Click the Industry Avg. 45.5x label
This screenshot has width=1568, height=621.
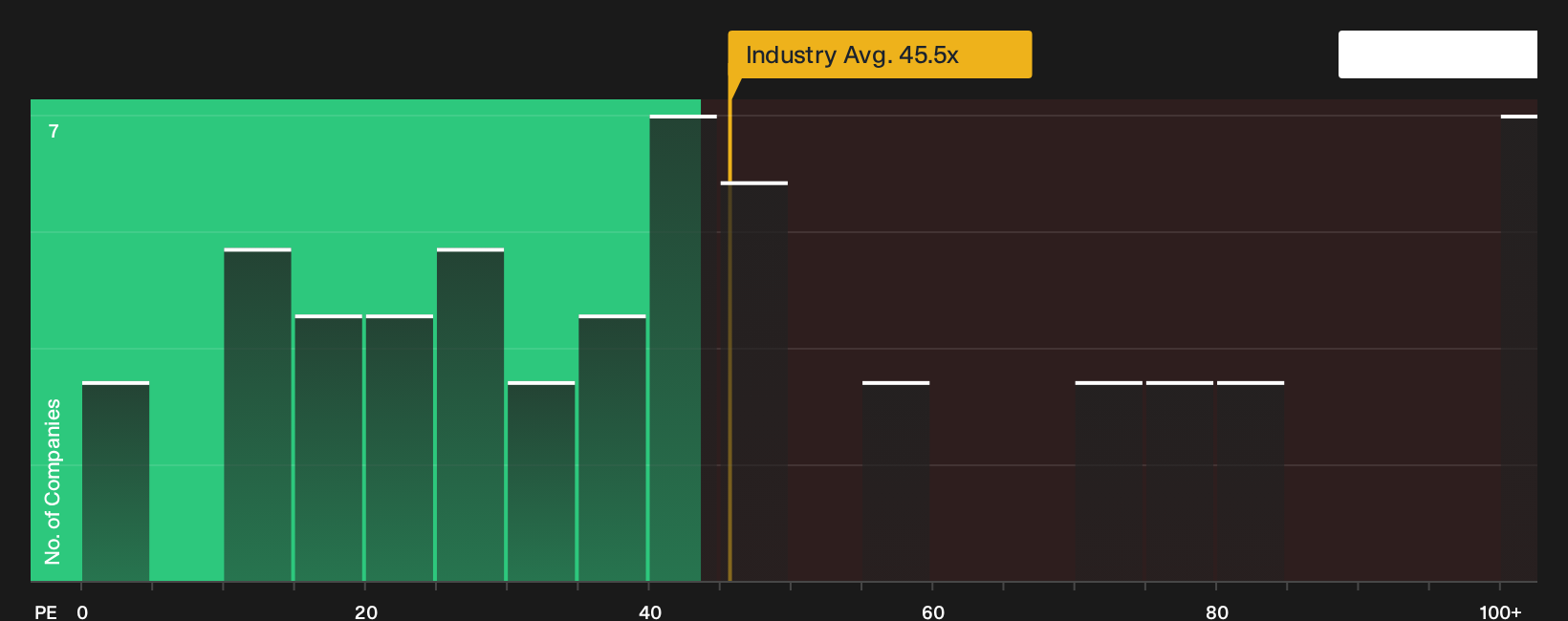pyautogui.click(x=880, y=54)
